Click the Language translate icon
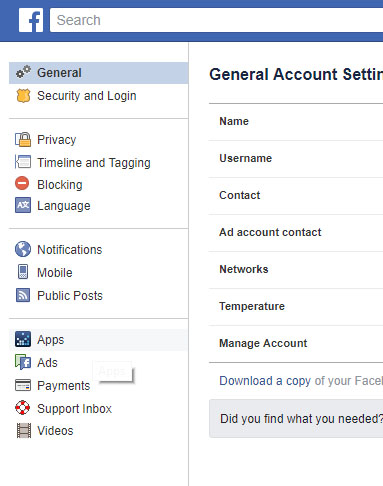 point(23,205)
